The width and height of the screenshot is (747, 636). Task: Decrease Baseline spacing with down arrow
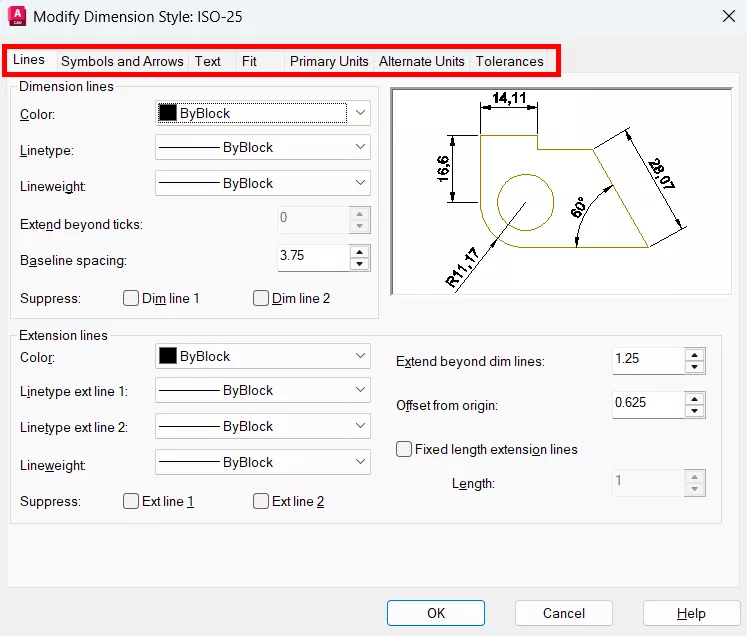click(x=360, y=264)
